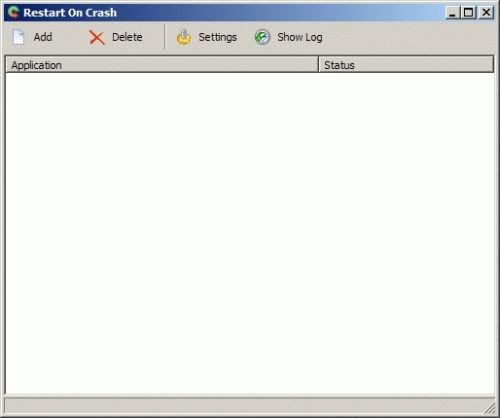Click the vertical separator before Settings
The height and width of the screenshot is (418, 500).
(165, 37)
